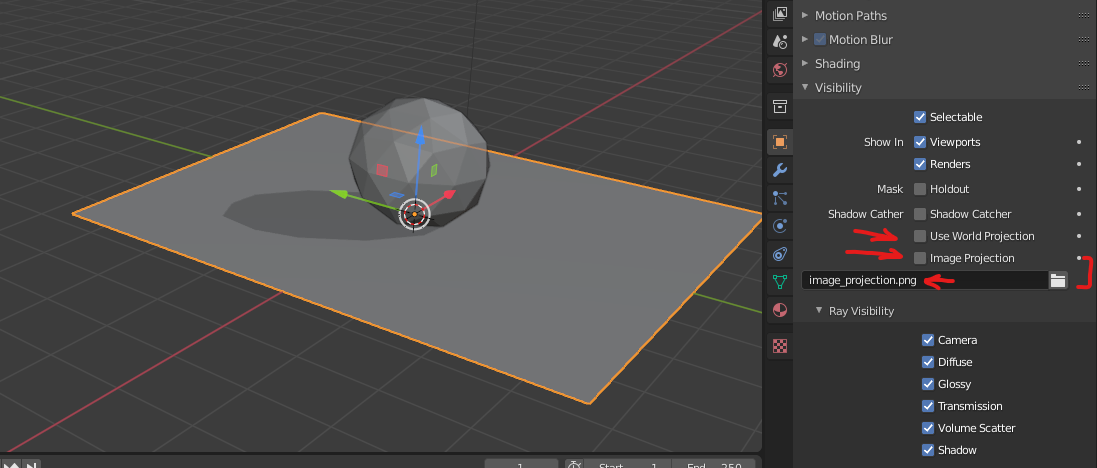Click the 'Show In' label
This screenshot has width=1097, height=468.
click(x=884, y=142)
